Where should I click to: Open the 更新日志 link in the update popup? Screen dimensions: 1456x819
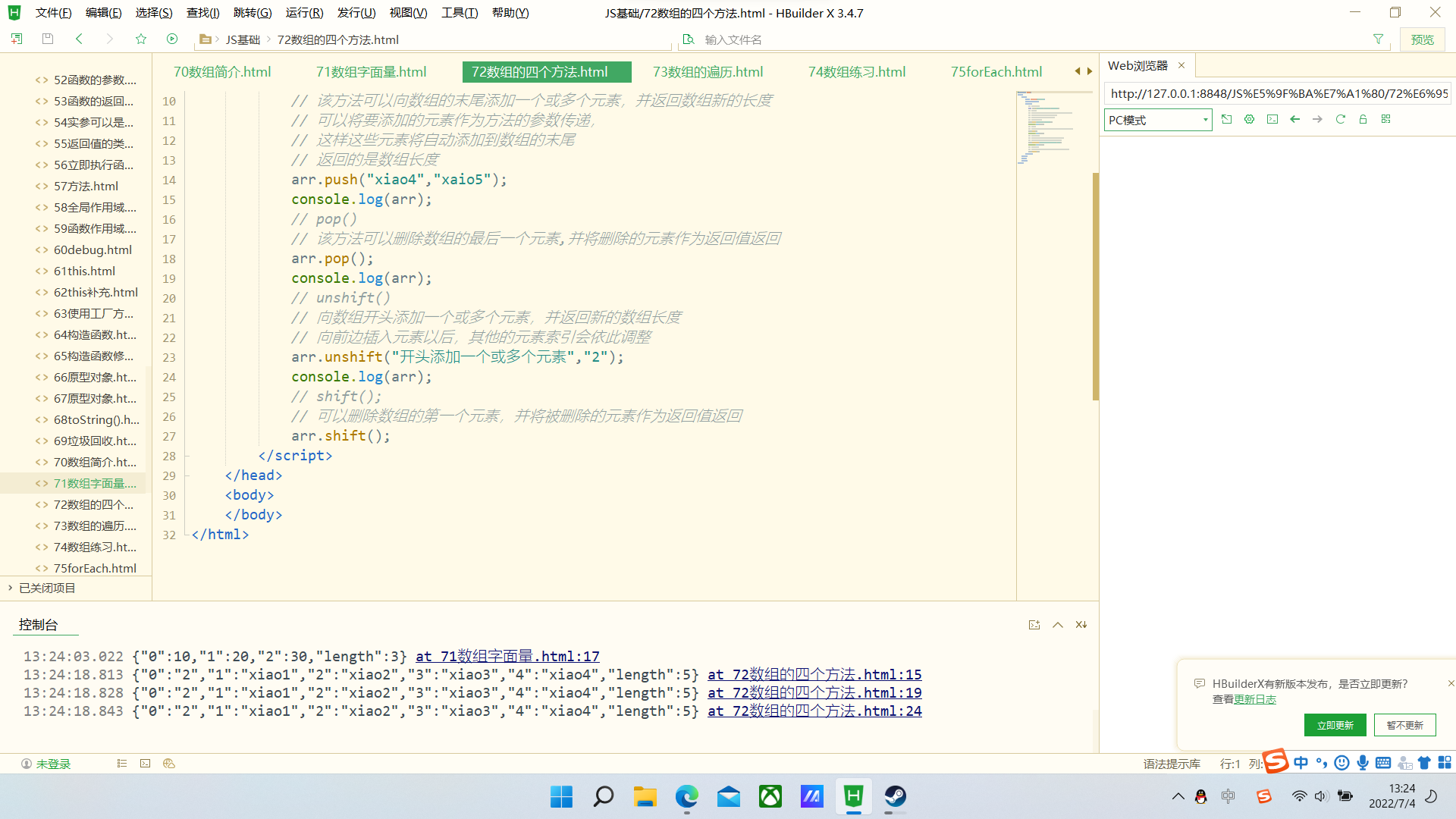(1256, 699)
